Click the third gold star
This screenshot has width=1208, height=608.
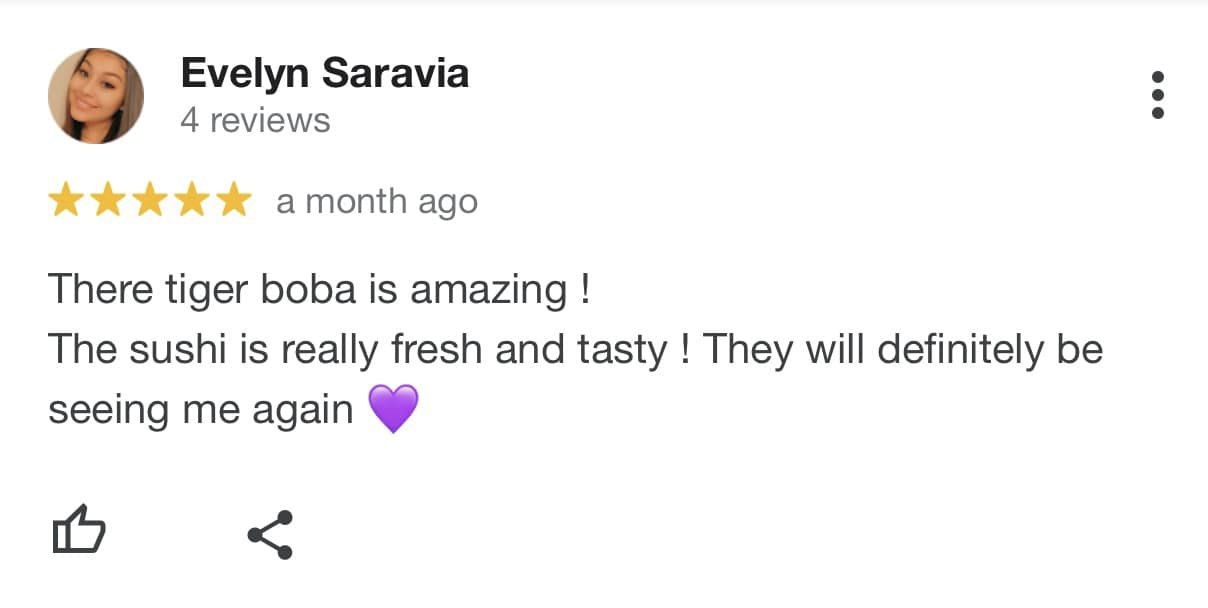click(x=150, y=200)
